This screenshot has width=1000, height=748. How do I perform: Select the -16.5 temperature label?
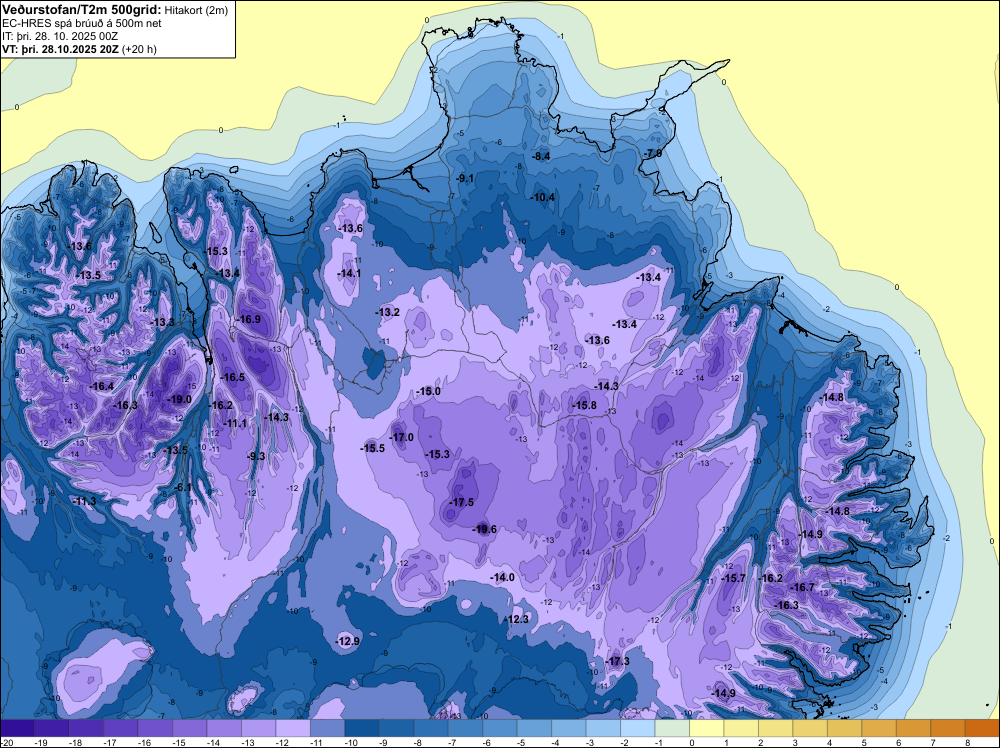click(x=233, y=377)
